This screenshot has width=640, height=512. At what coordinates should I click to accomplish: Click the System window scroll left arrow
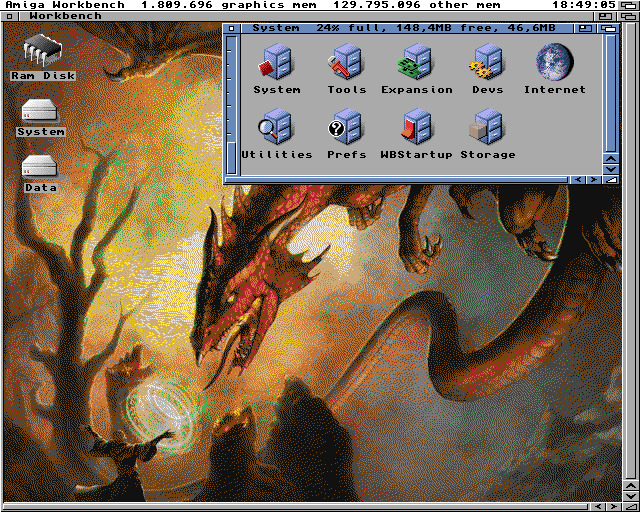(578, 180)
